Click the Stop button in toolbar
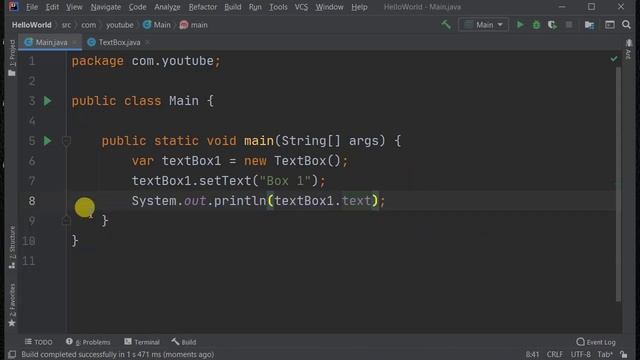This screenshot has width=640, height=360. (x=569, y=25)
